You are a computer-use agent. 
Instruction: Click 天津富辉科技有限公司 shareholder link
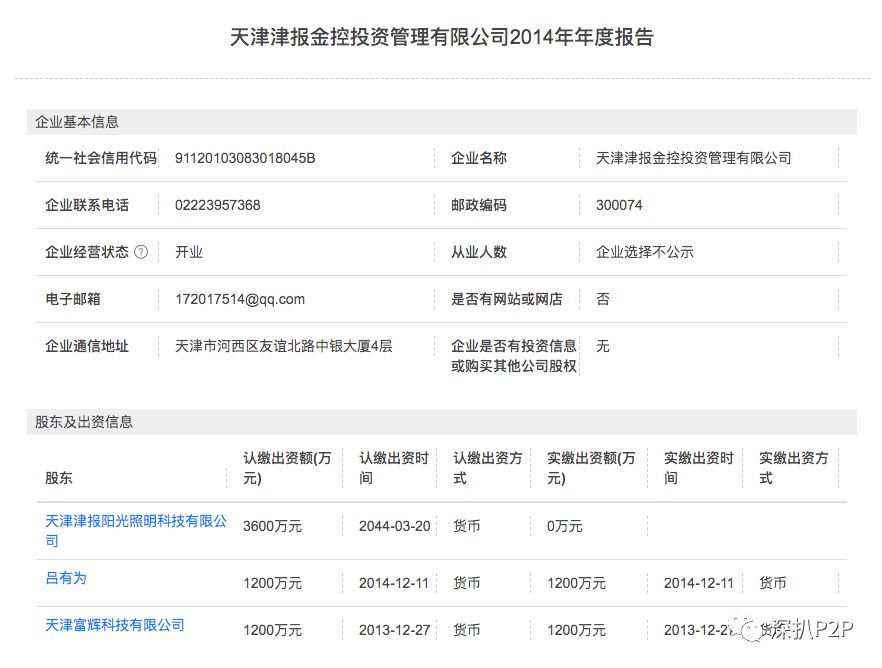113,624
